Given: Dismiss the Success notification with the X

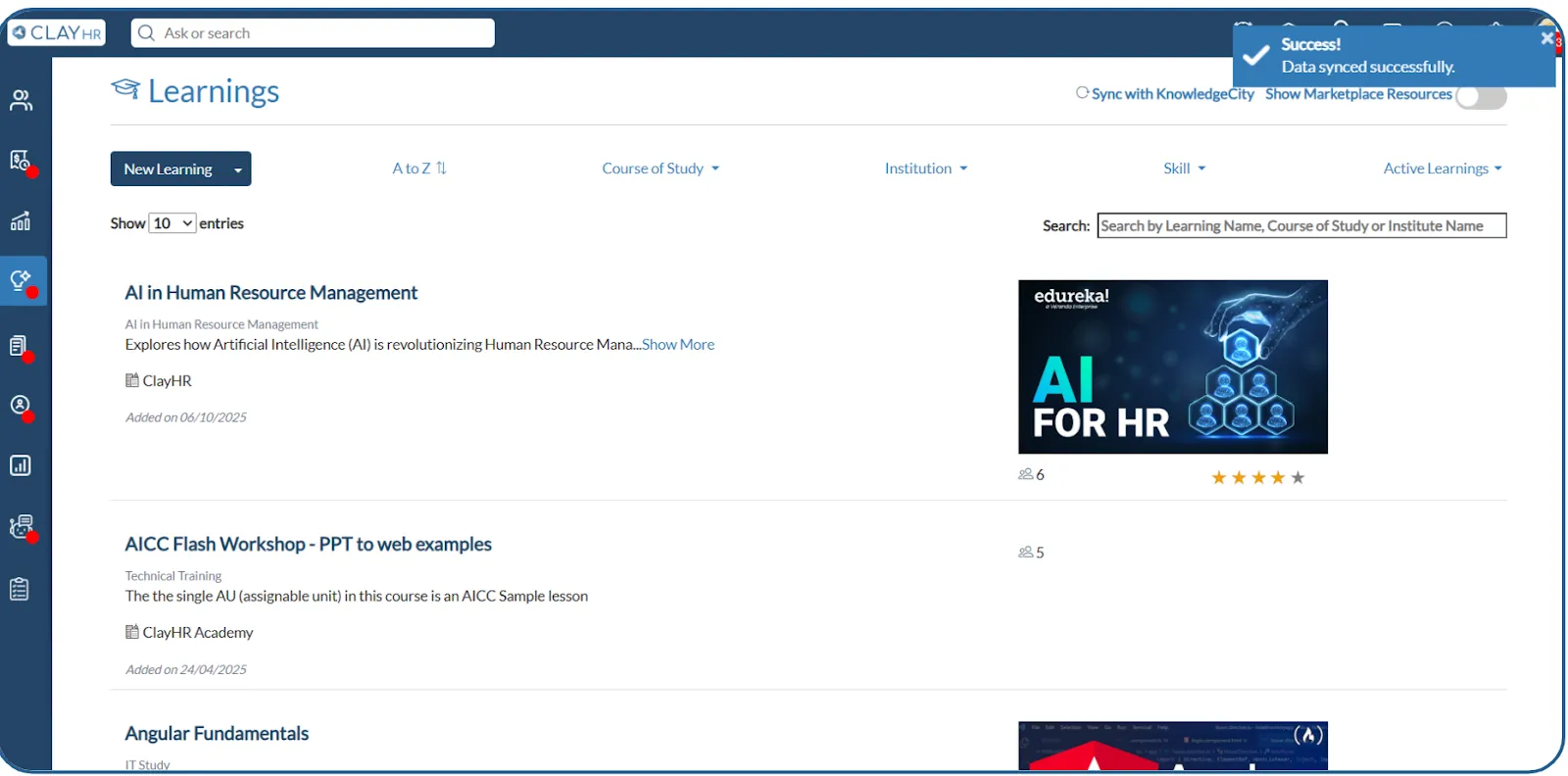Looking at the screenshot, I should [x=1546, y=38].
